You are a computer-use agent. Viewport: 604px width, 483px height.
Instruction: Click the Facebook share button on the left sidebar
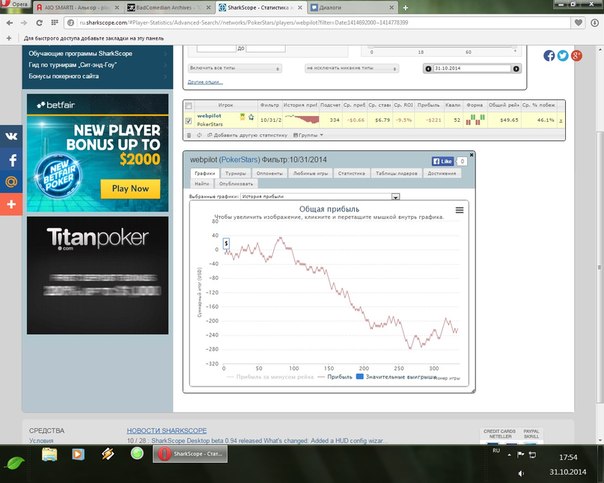[x=11, y=160]
